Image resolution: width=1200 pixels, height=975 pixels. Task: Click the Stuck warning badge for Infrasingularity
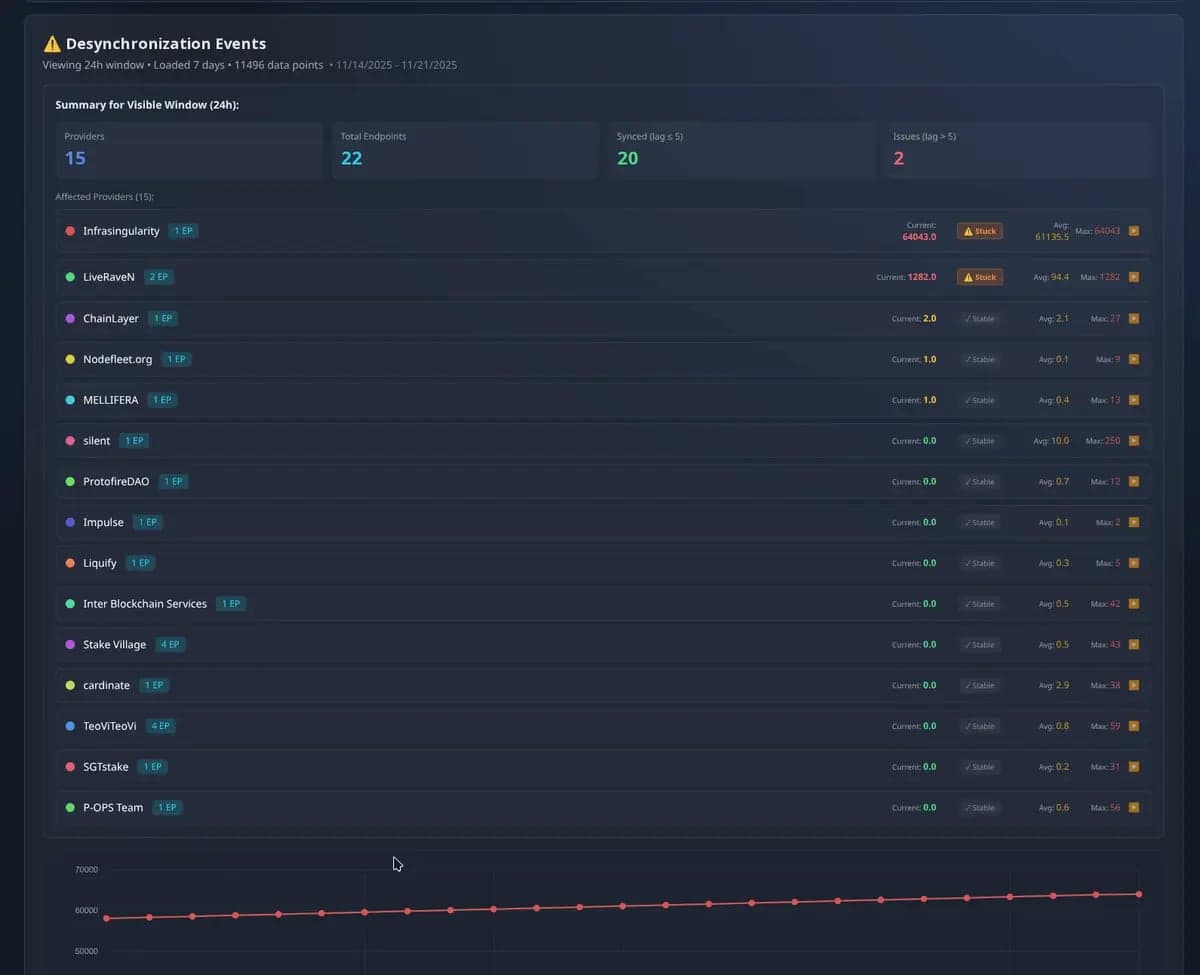(979, 231)
